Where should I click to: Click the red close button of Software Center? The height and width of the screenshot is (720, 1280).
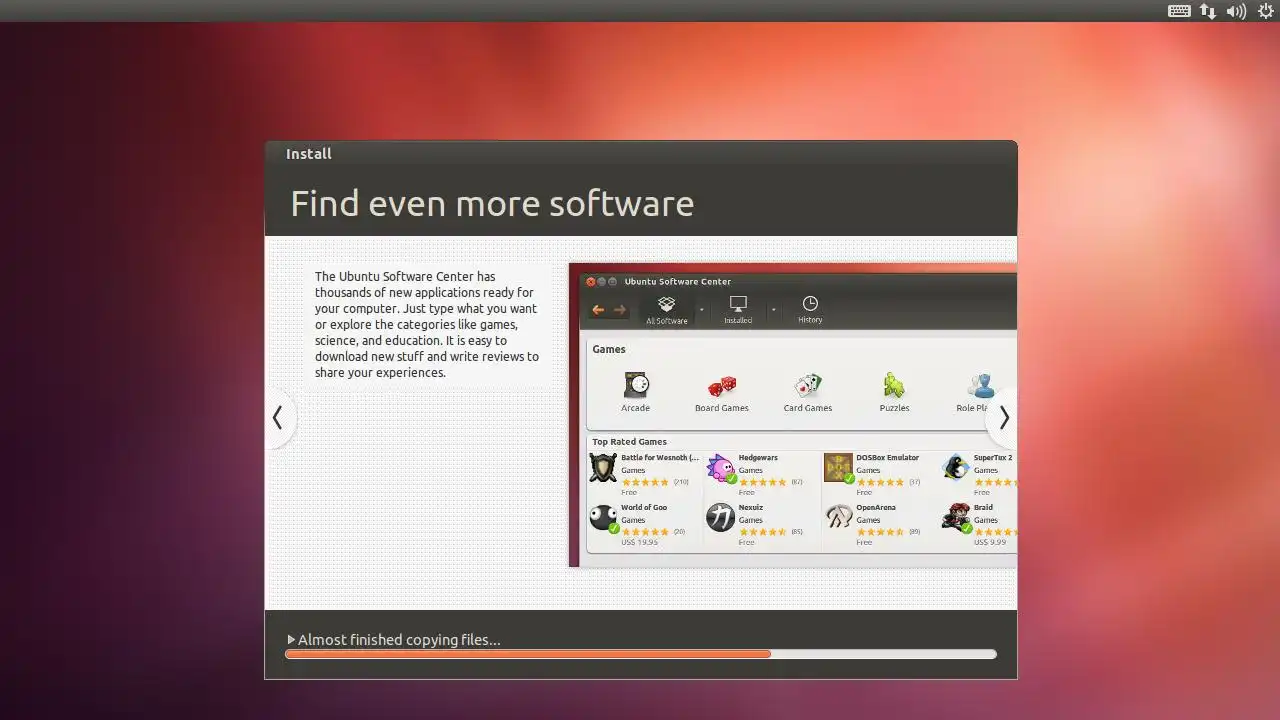591,282
